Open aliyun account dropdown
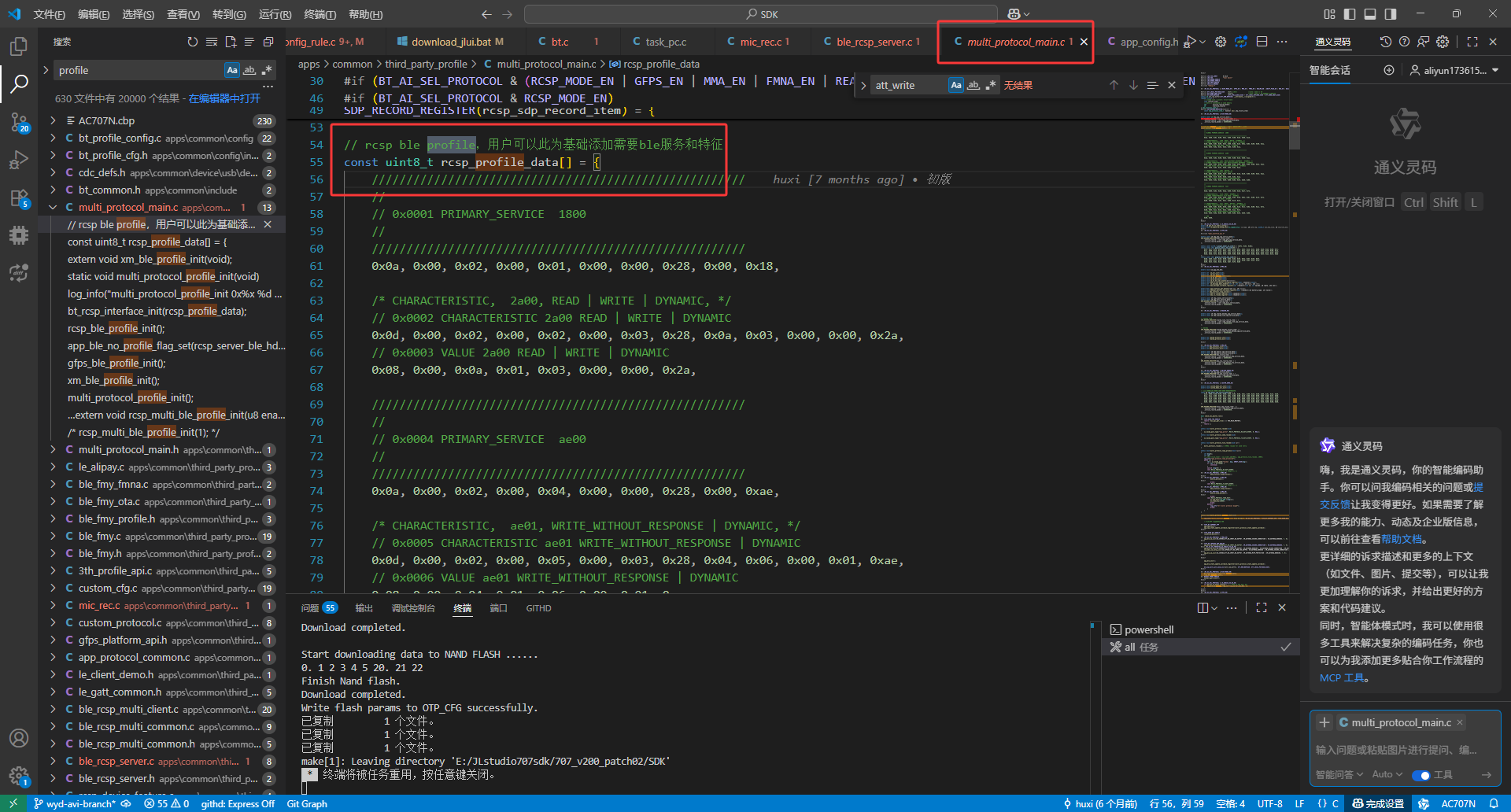The height and width of the screenshot is (812, 1511). (1454, 70)
